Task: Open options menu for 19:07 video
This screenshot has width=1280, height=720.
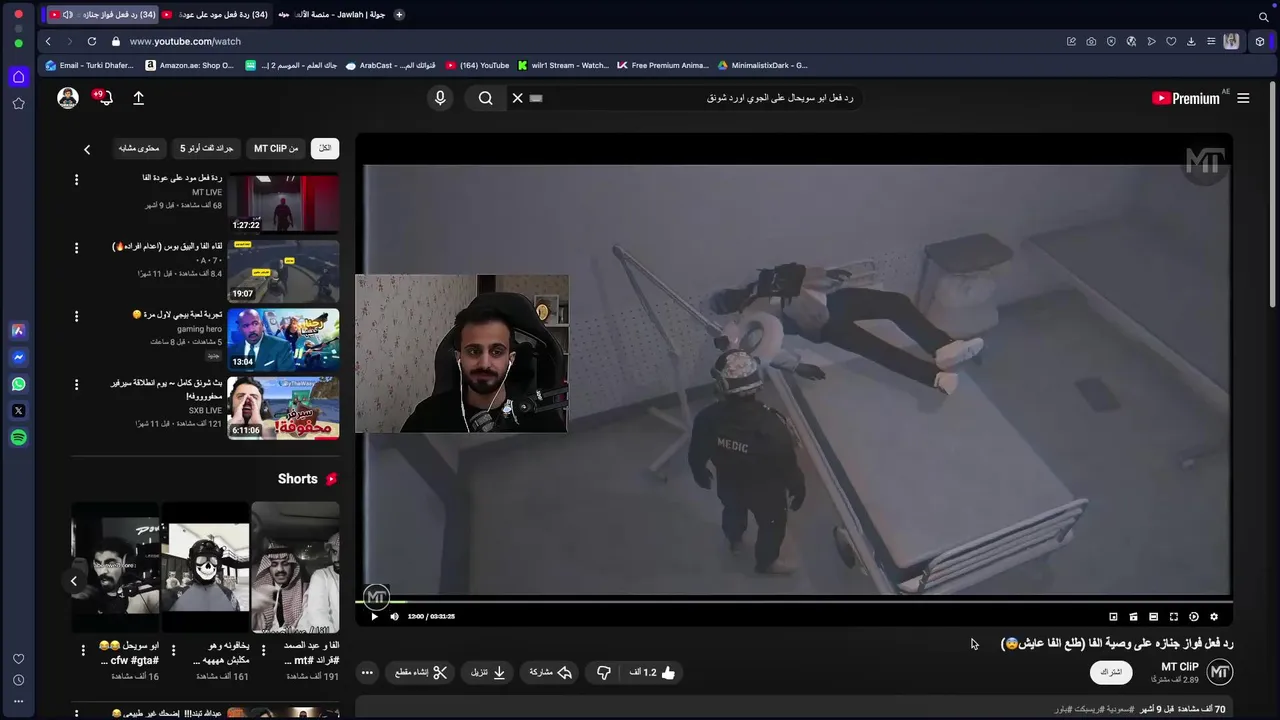Action: coord(76,248)
